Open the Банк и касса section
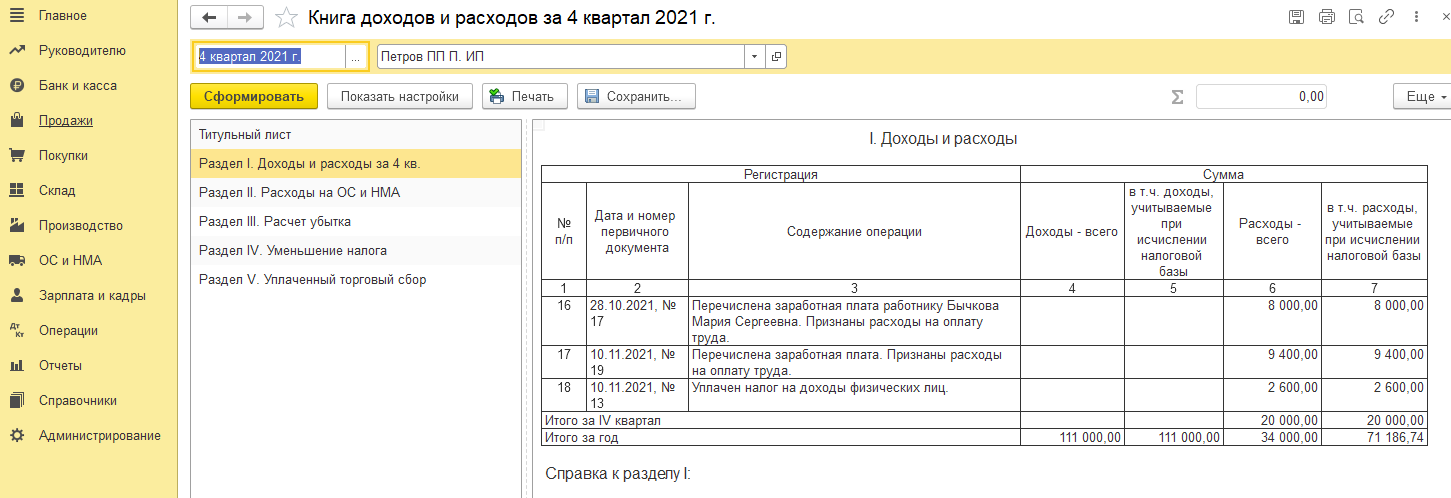Screen dimensions: 1451x498 [77, 86]
